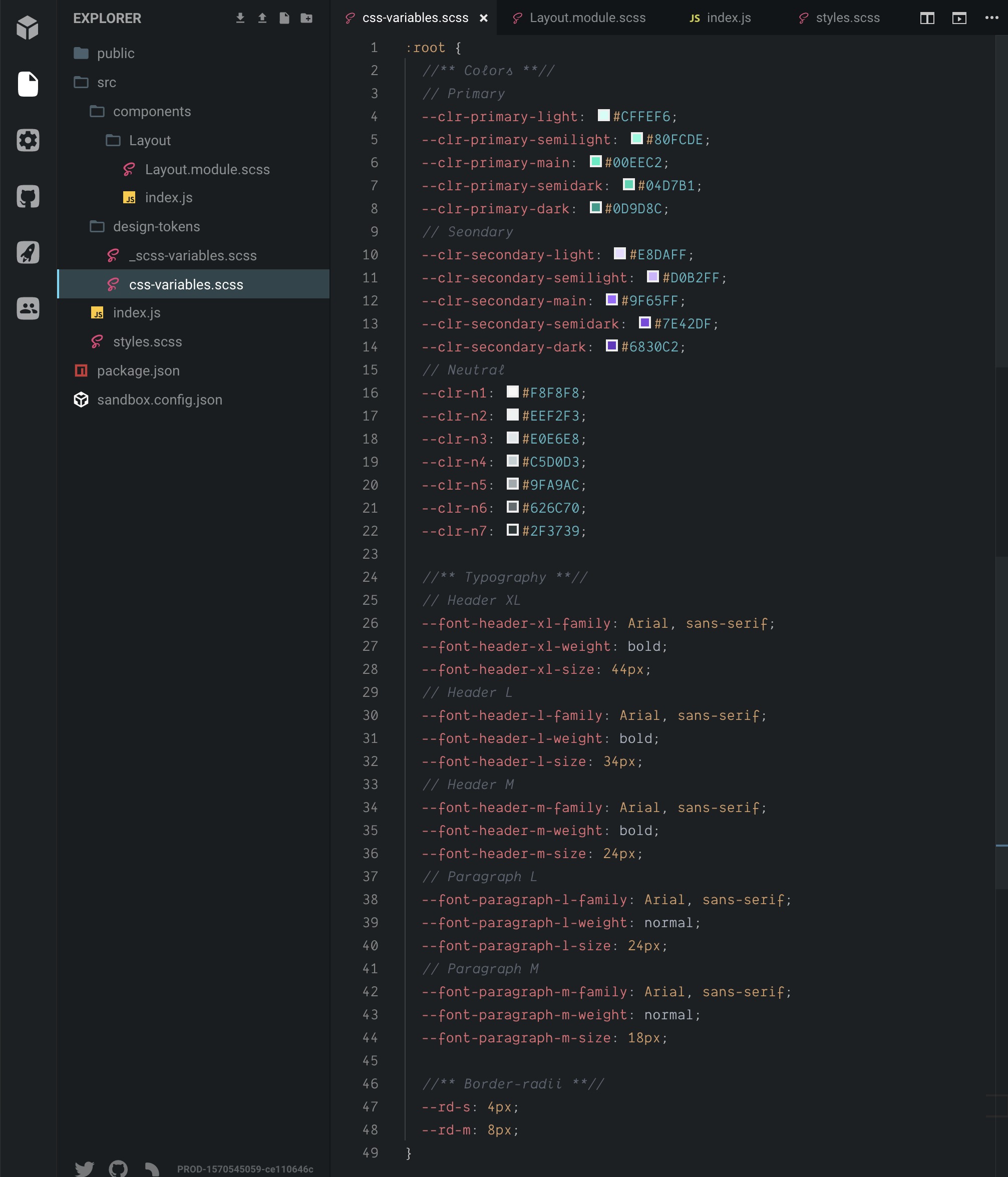Collapse the components folder
The width and height of the screenshot is (1008, 1177).
click(152, 111)
